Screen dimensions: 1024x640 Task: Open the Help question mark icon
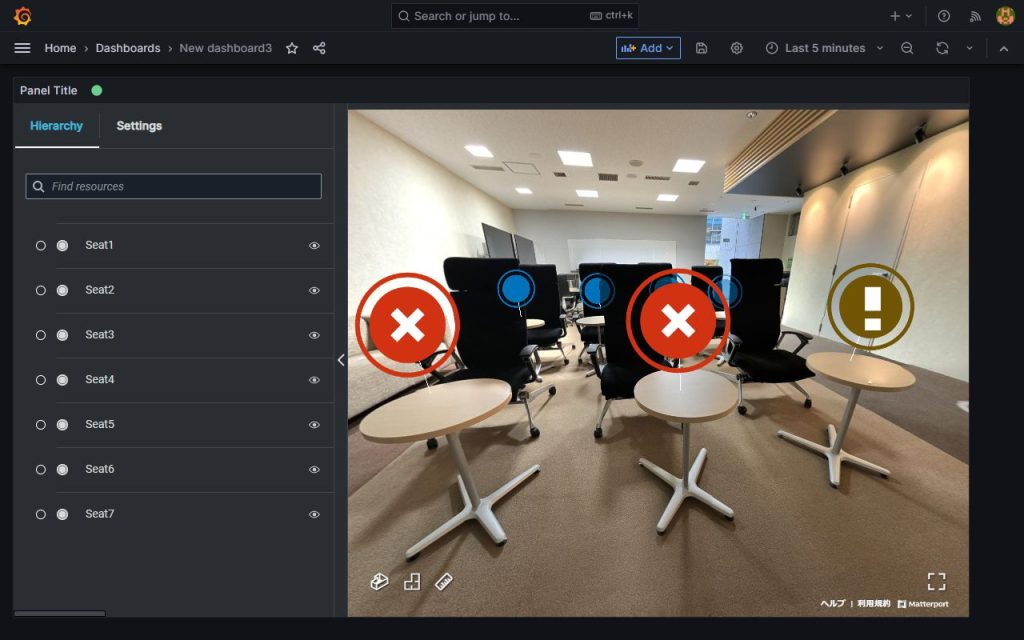click(x=944, y=16)
